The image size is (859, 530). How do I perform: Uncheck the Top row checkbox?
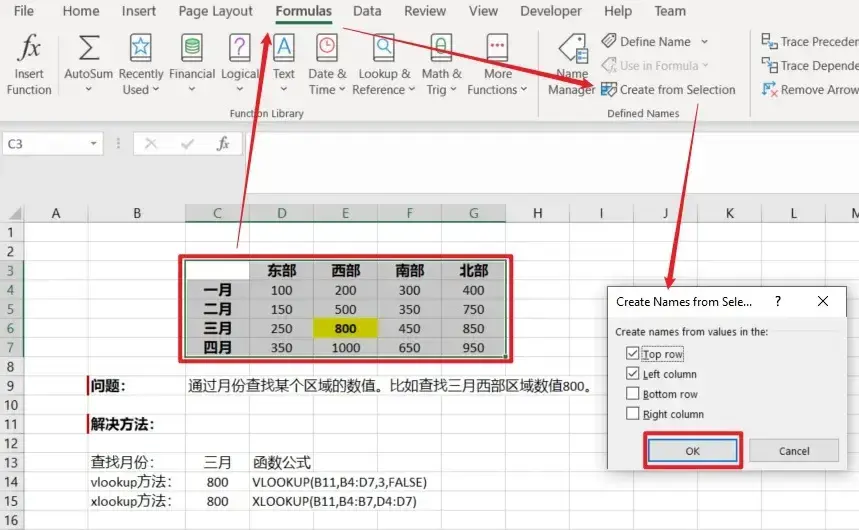coord(633,354)
